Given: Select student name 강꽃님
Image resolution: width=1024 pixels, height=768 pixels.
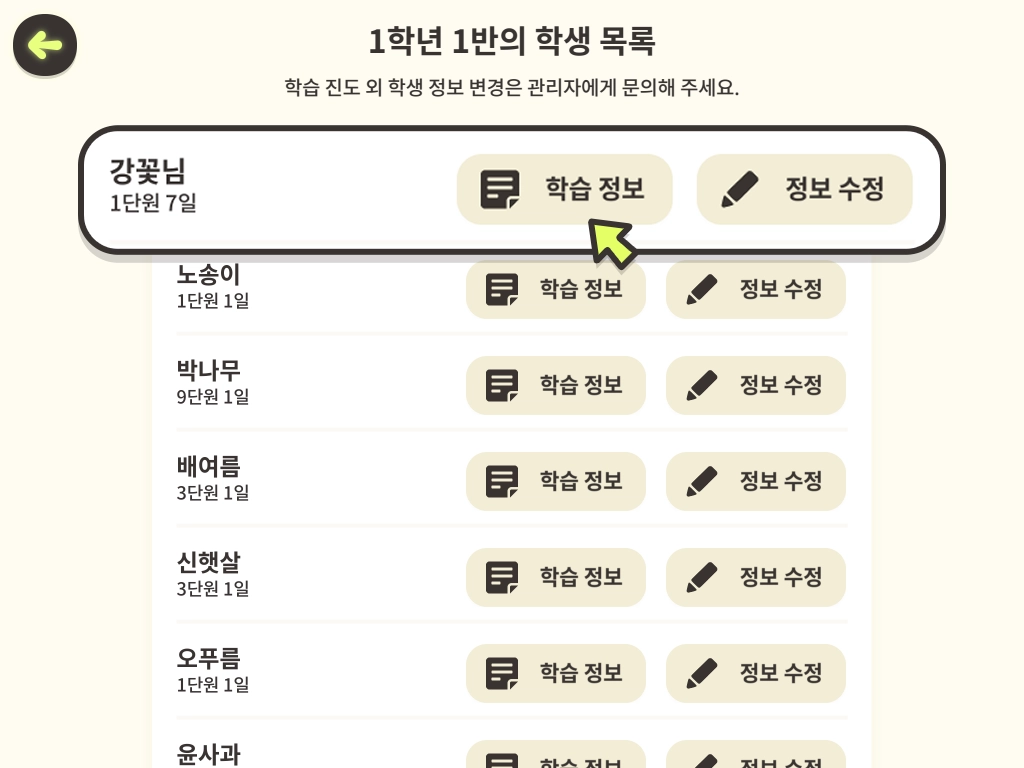Looking at the screenshot, I should point(148,172).
